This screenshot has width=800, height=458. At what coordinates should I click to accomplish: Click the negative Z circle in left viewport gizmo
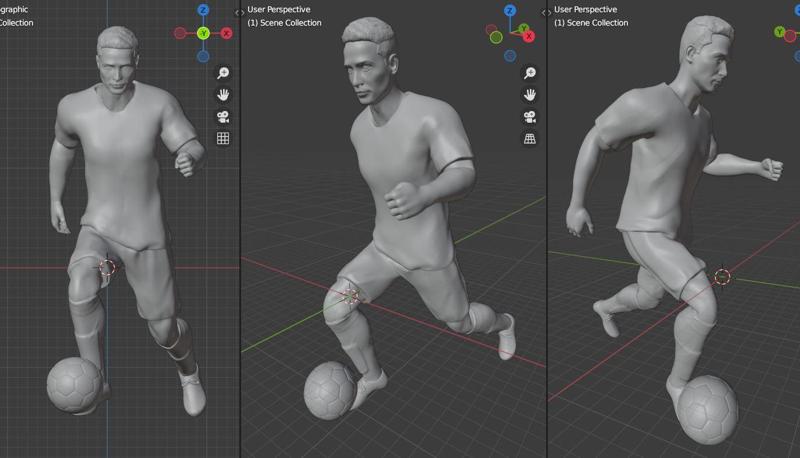click(203, 56)
